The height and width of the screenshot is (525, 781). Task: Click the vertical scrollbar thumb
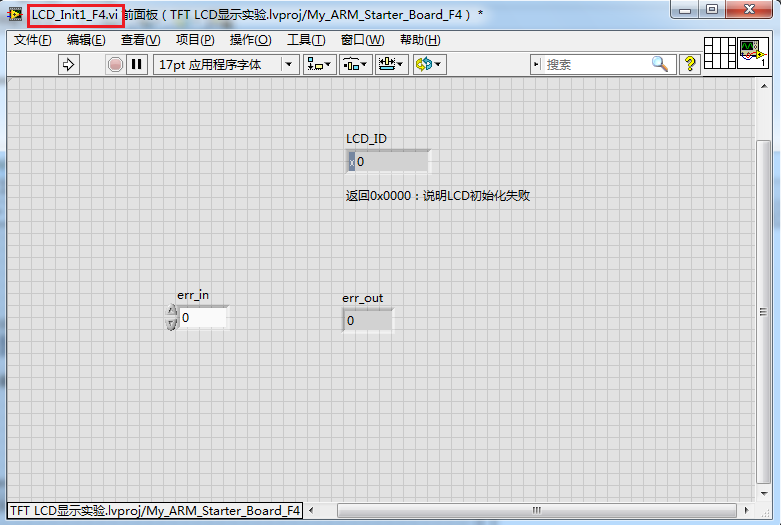[763, 312]
